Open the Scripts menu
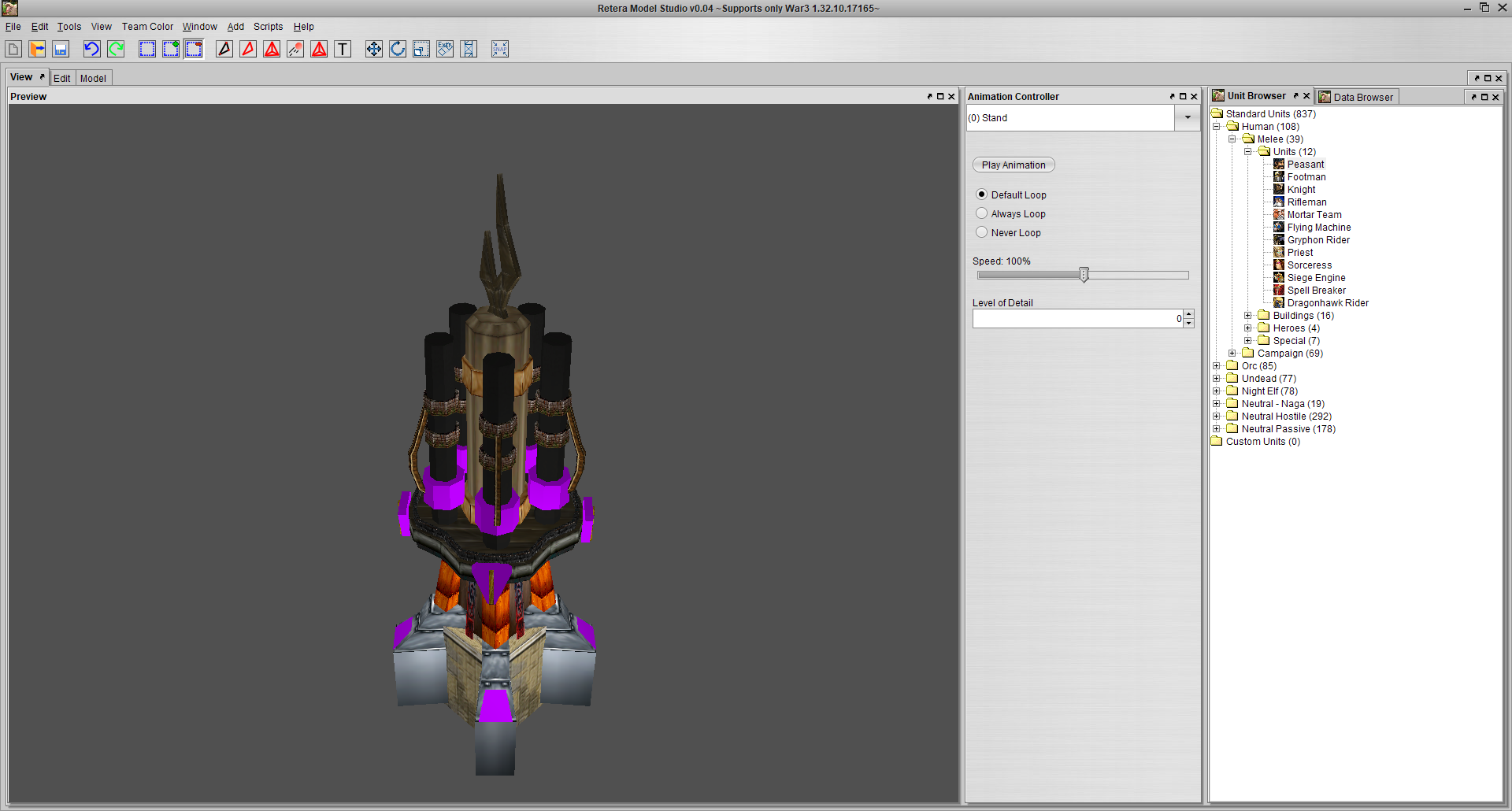 tap(268, 26)
